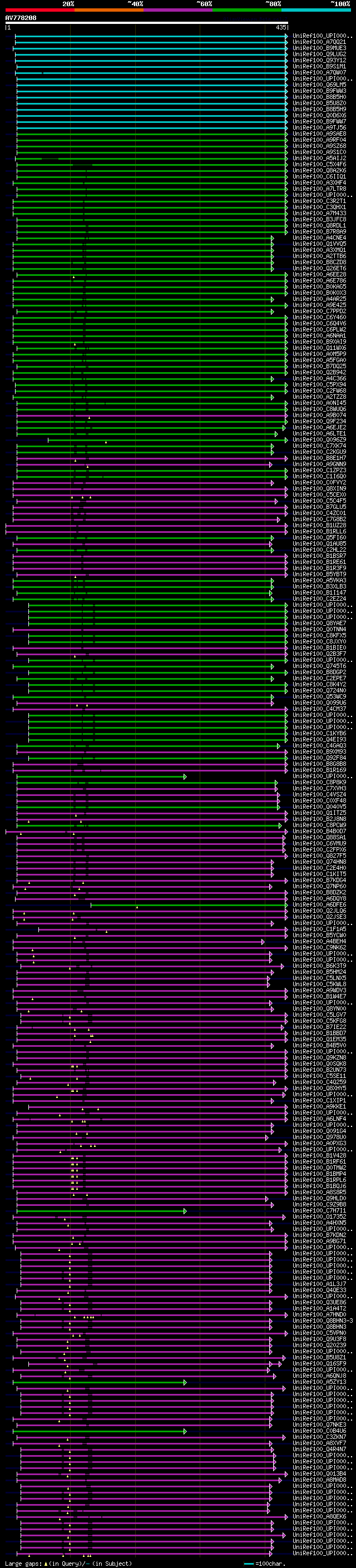Select UniRef100_B5YBT9 label
This screenshot has height=1568, width=356.
pos(319,574)
